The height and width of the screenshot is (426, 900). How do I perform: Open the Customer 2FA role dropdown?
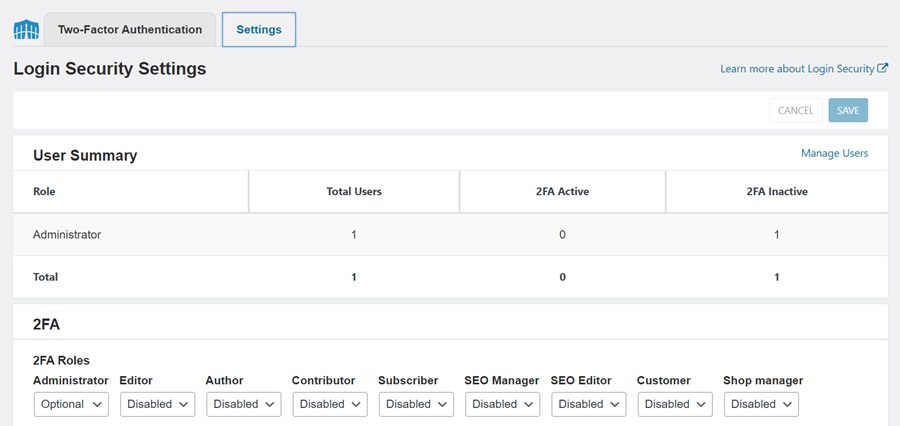tap(675, 404)
